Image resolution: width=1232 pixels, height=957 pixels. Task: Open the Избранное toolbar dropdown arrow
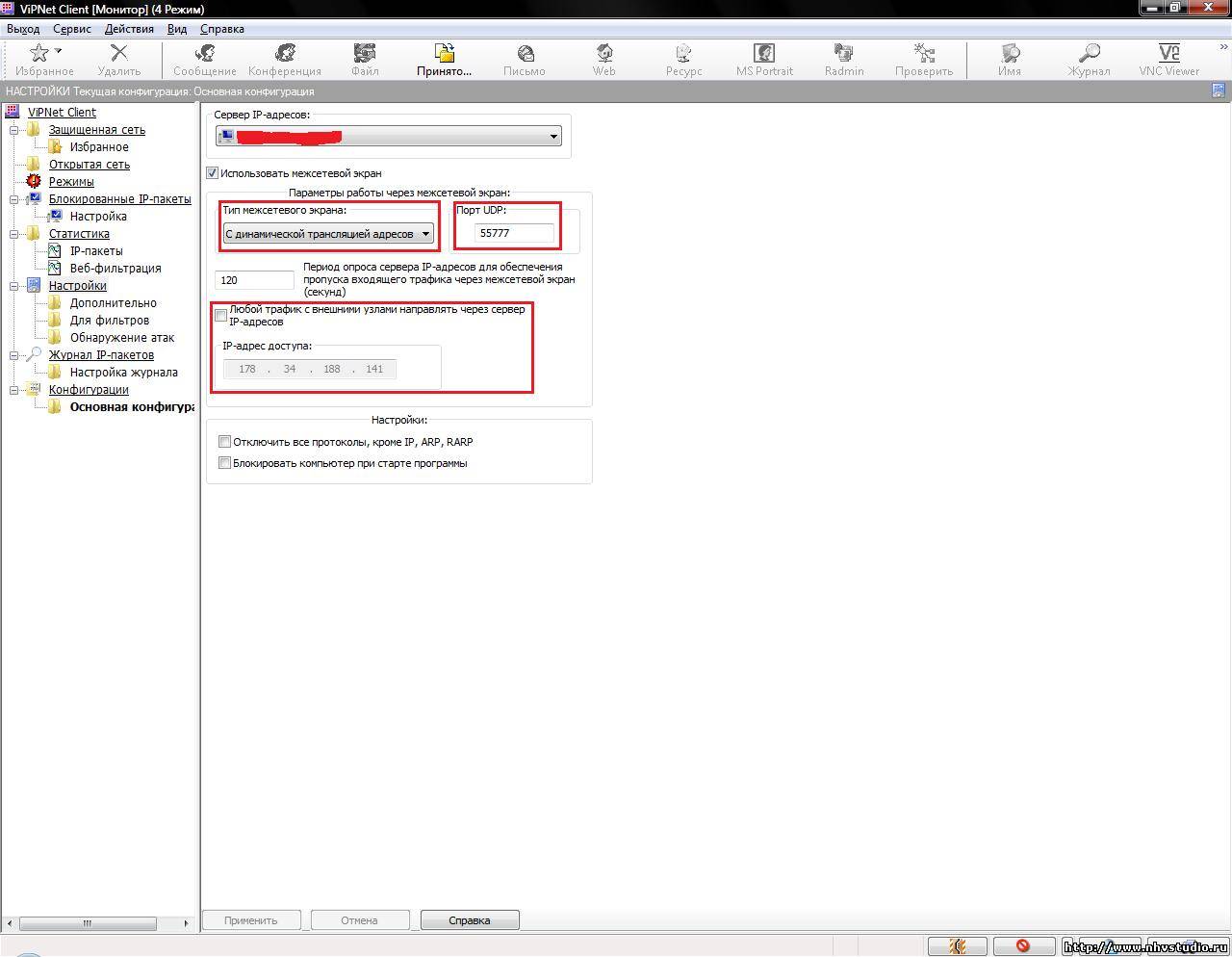[x=58, y=50]
